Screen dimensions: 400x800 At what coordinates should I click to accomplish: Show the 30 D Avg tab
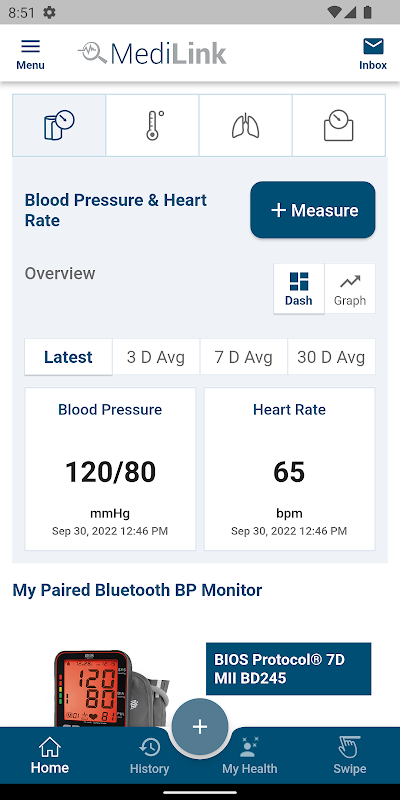331,357
